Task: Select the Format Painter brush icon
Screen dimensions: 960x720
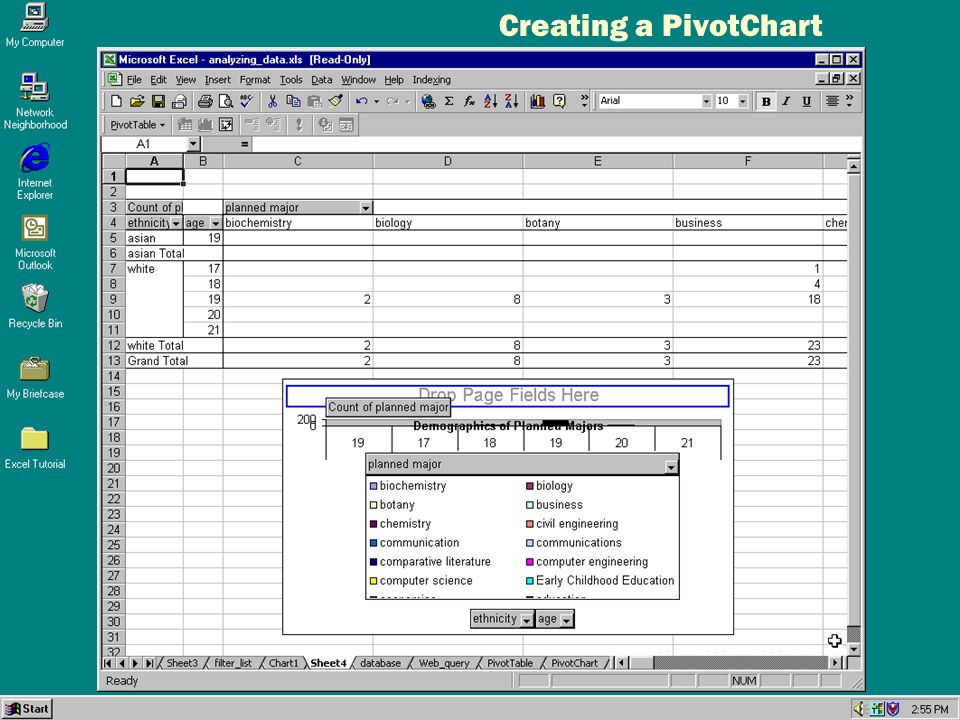Action: 336,102
